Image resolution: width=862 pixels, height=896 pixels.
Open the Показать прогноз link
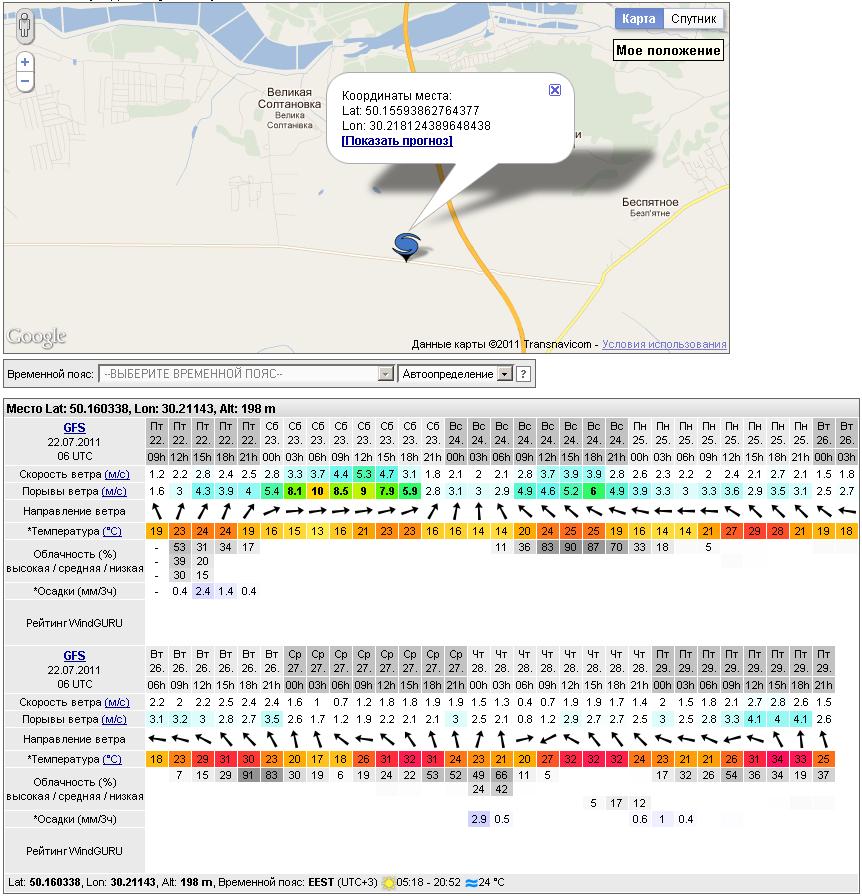click(x=397, y=141)
